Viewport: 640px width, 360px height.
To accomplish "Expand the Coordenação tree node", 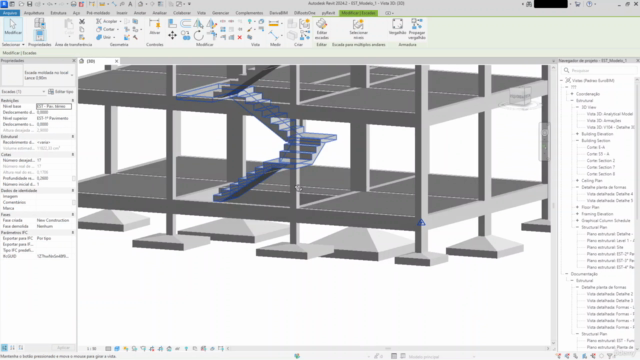I will point(572,94).
